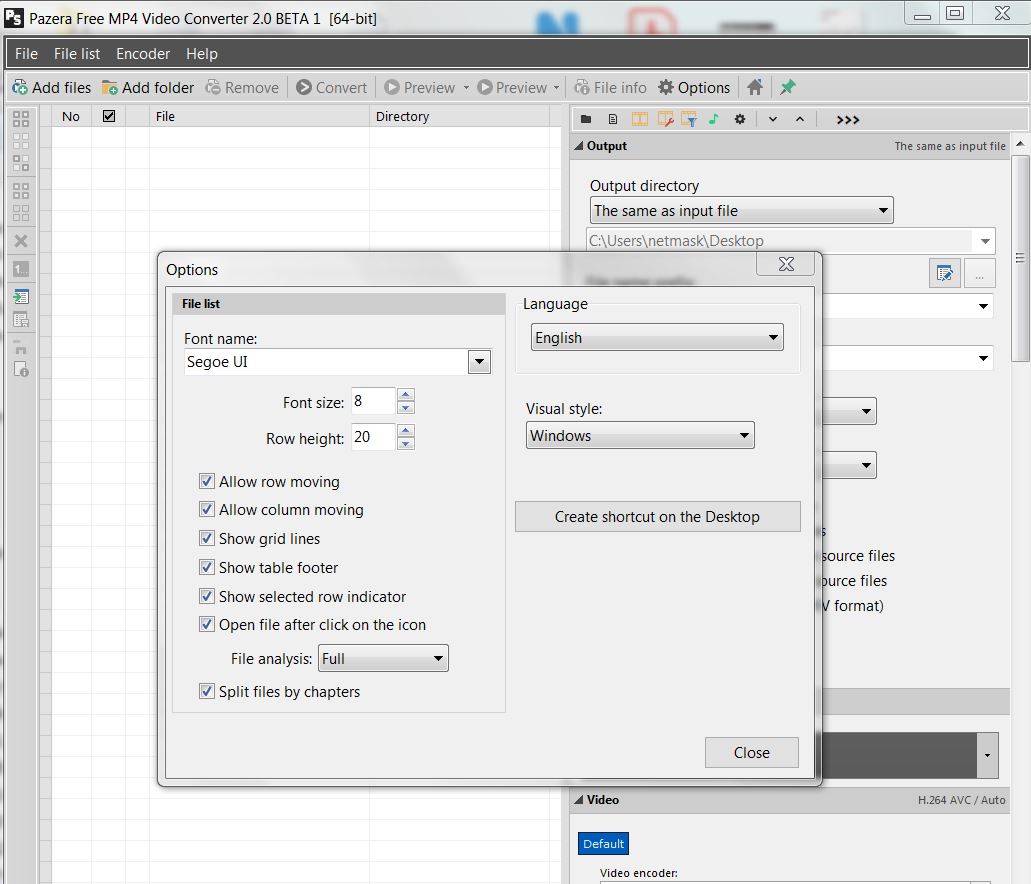Screen dimensions: 1031x884
Task: Open the File menu
Action: click(26, 54)
